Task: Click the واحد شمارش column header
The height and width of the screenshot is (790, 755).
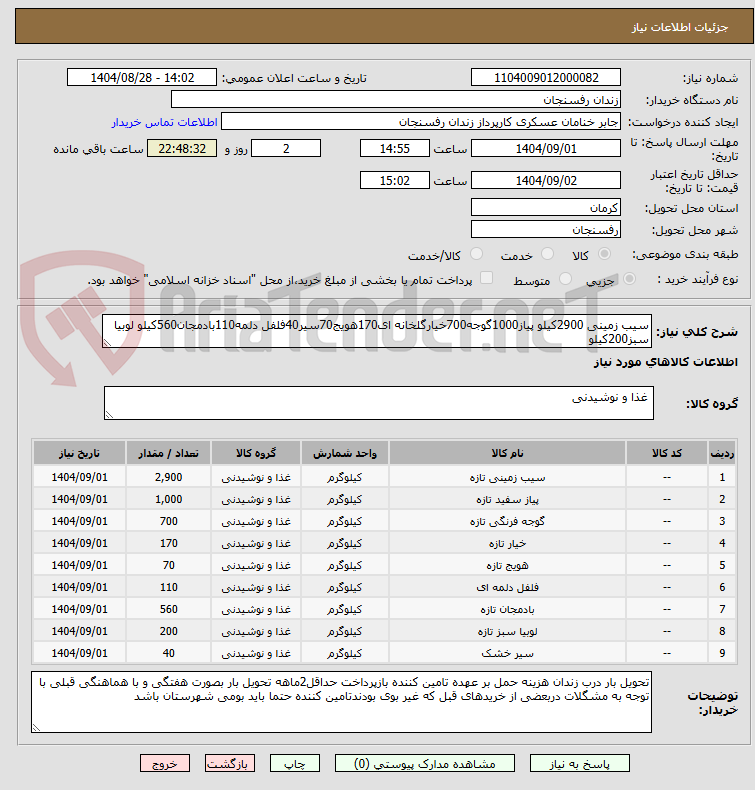Action: click(x=345, y=453)
